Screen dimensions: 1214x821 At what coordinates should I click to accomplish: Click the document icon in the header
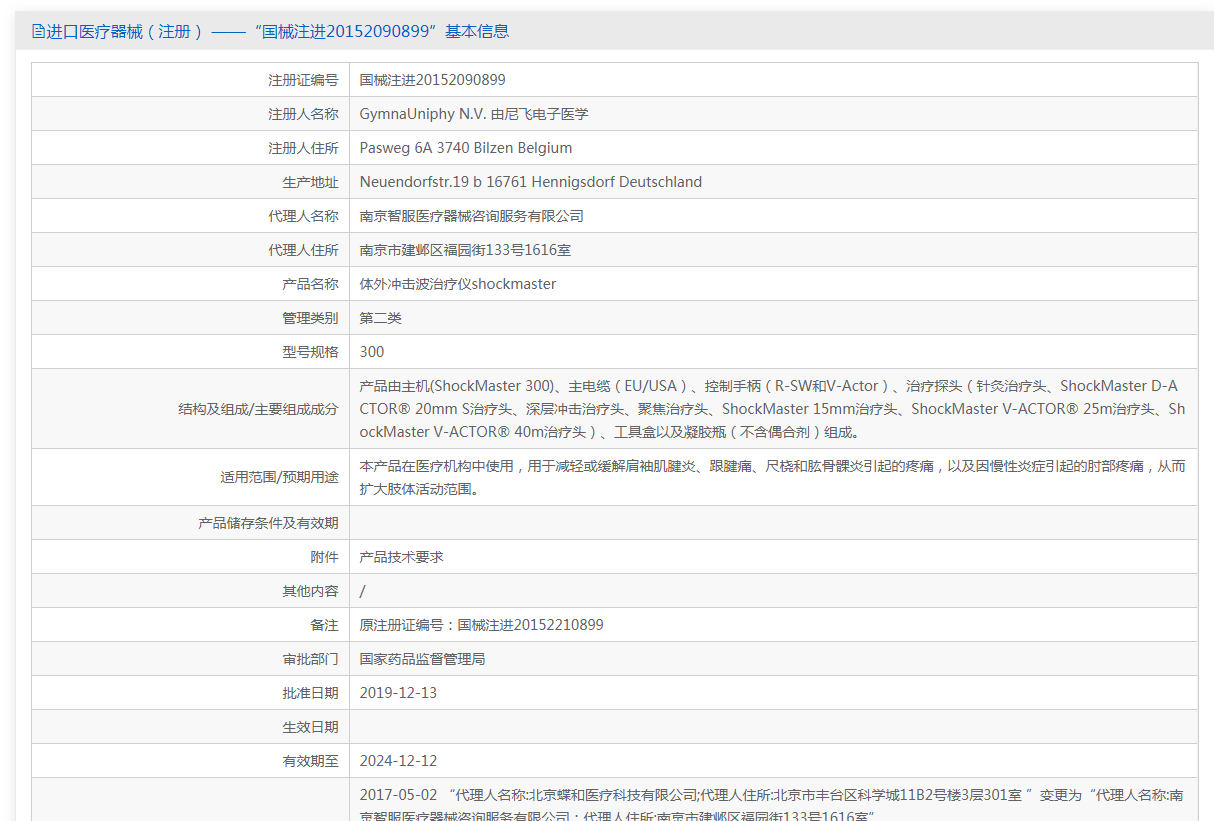pos(38,31)
